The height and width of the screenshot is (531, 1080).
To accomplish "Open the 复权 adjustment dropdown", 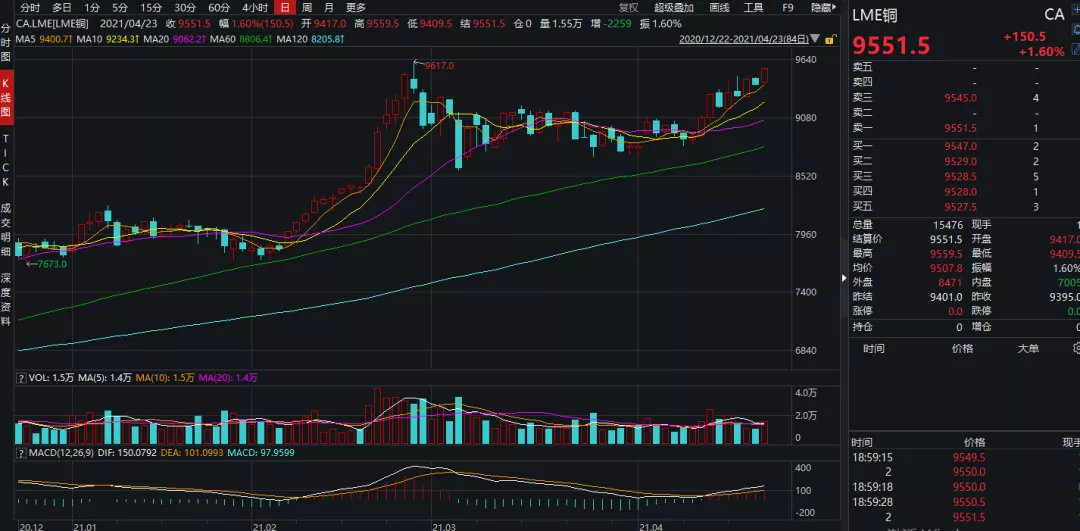I will (x=628, y=8).
